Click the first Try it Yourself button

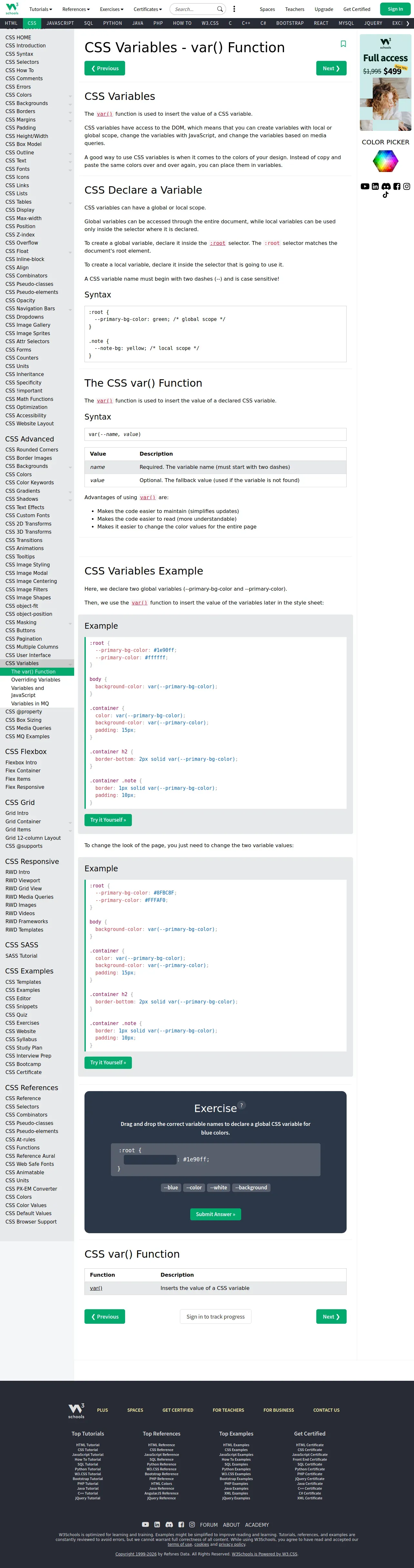(108, 820)
